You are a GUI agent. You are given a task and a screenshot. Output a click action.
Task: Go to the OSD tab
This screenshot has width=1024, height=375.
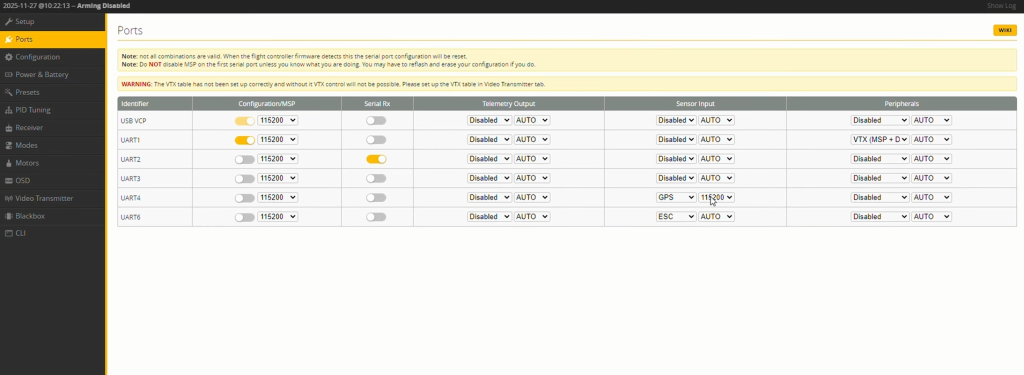point(52,180)
